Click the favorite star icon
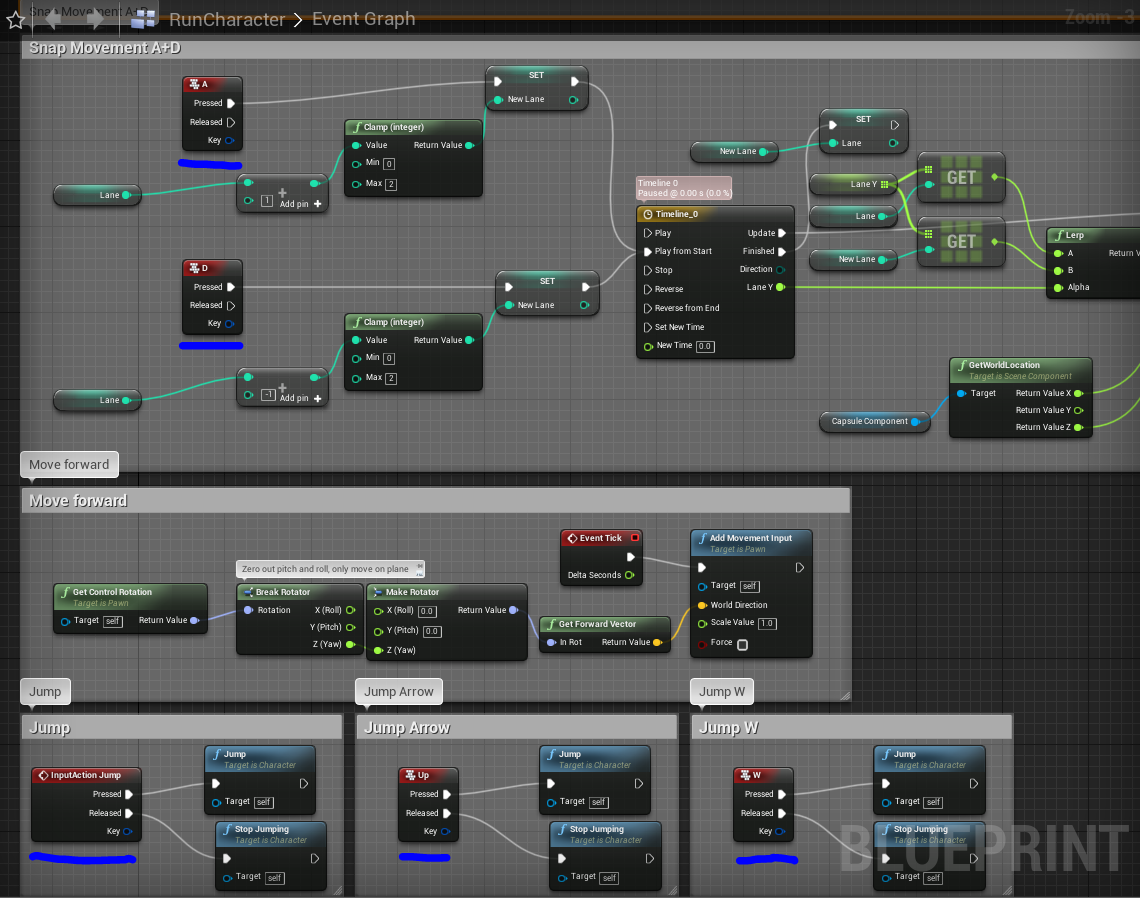The image size is (1140, 898). [14, 19]
